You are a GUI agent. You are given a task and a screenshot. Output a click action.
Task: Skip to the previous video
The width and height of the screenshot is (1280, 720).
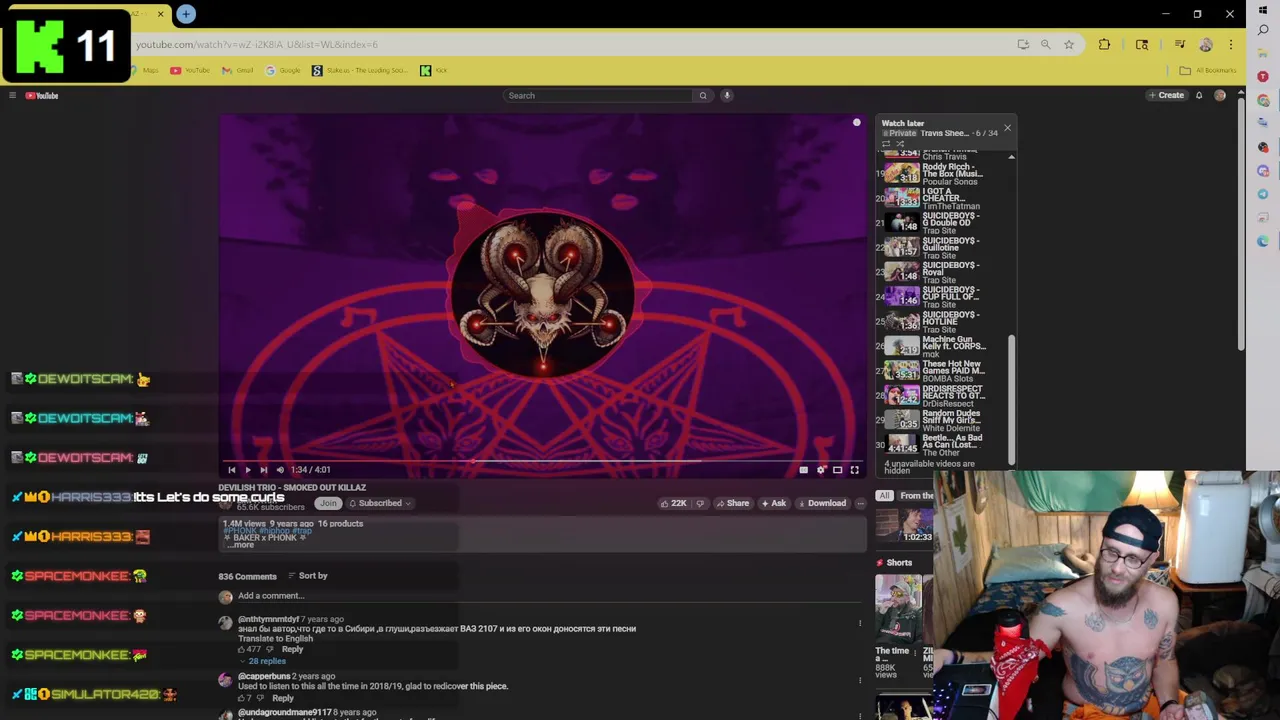232,470
